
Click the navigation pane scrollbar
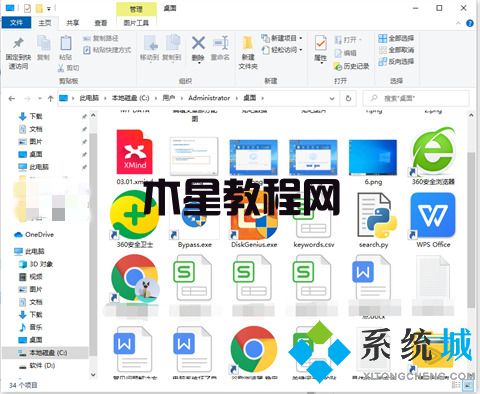(x=93, y=245)
